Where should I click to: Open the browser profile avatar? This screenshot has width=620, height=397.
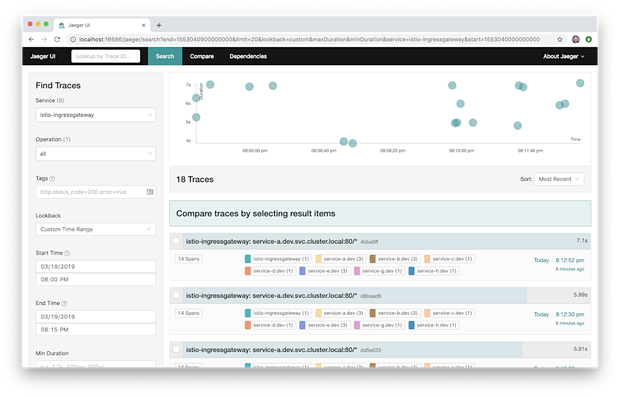pyautogui.click(x=576, y=39)
